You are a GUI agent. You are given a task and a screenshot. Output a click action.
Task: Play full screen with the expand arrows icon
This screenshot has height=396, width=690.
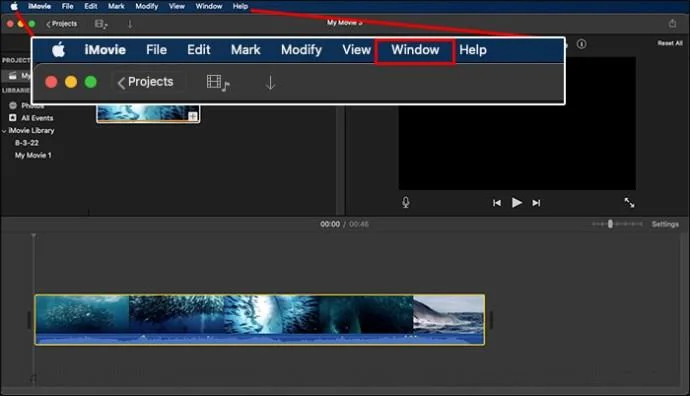tap(629, 202)
